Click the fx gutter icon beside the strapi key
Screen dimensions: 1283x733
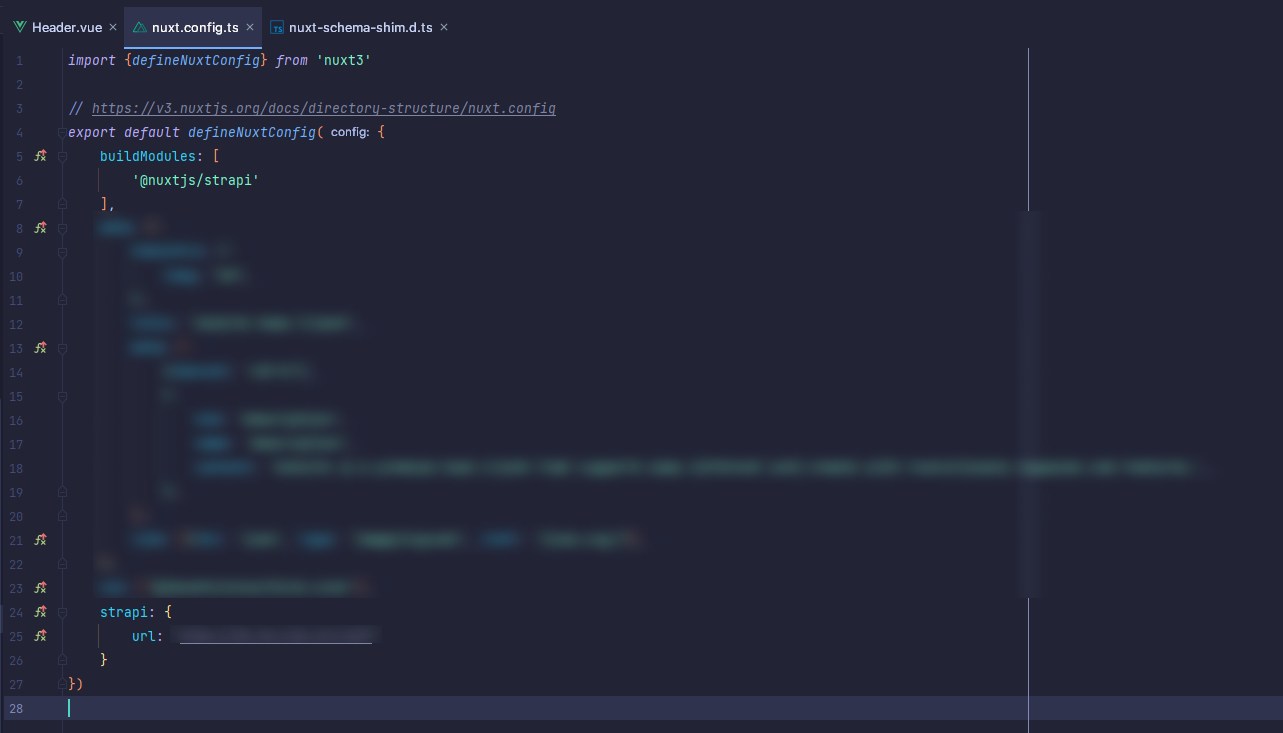click(x=40, y=611)
